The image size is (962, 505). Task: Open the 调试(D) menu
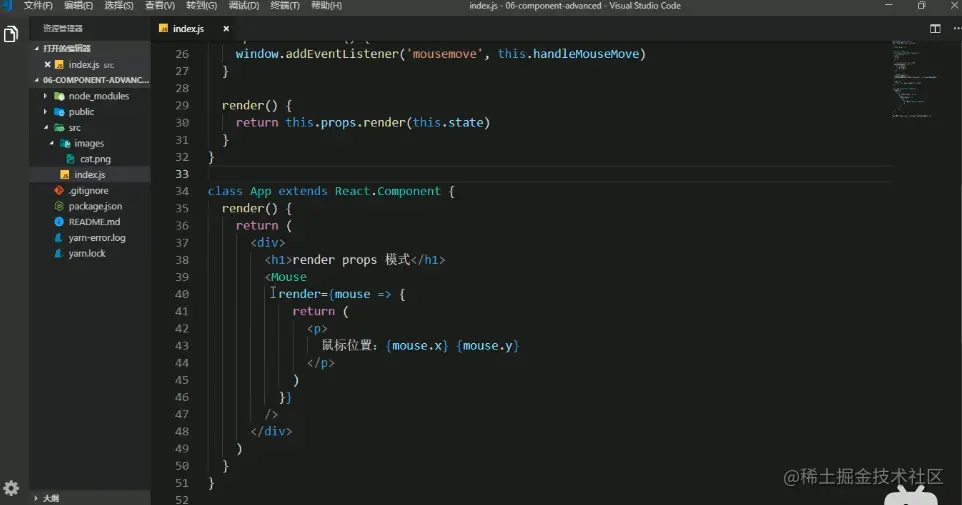pyautogui.click(x=244, y=6)
